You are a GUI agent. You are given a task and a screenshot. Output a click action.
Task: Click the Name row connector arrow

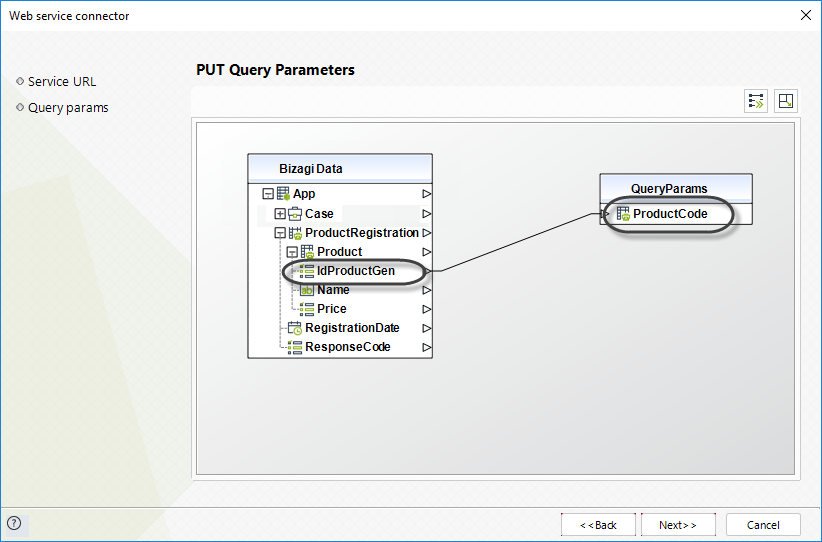(x=427, y=290)
